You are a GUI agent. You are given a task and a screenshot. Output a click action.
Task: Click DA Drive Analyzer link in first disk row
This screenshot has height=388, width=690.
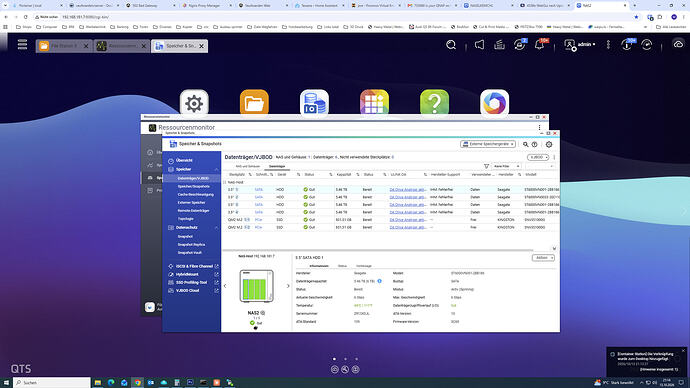[x=408, y=190]
